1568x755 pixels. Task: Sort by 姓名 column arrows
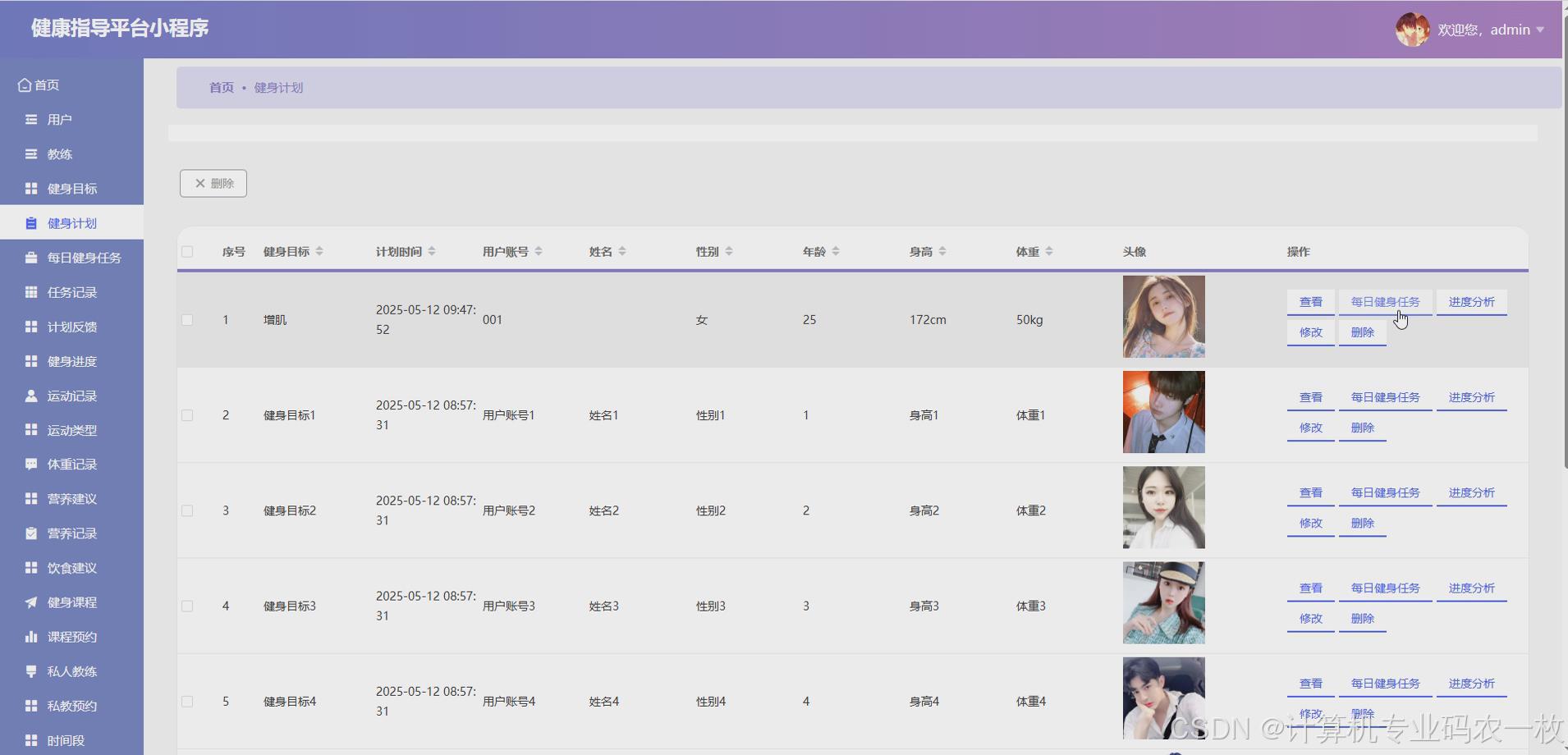[x=622, y=251]
